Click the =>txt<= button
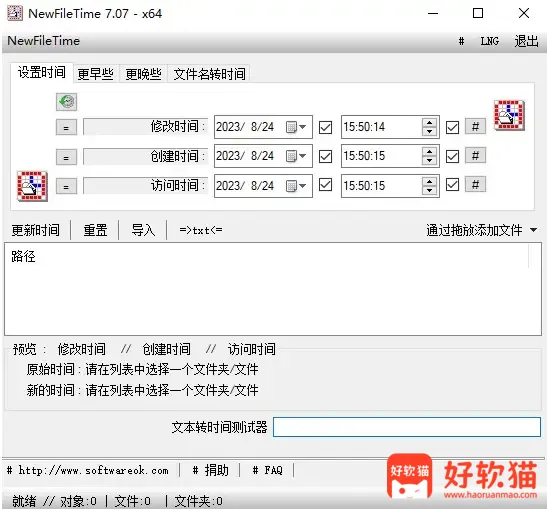This screenshot has width=547, height=509. pos(201,230)
